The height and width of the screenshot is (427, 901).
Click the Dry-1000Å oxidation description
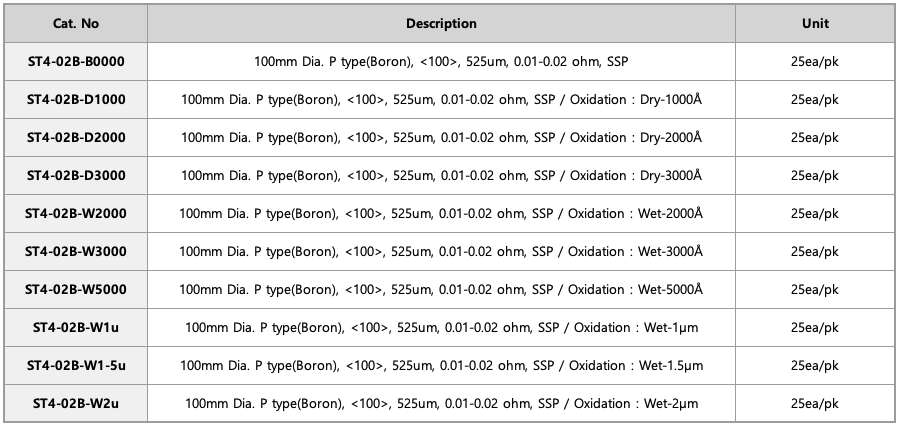coord(441,99)
